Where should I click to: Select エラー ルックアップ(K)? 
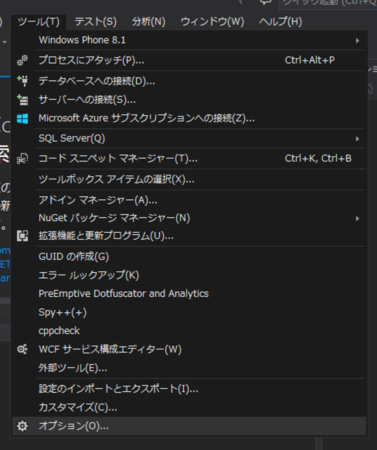point(189,275)
